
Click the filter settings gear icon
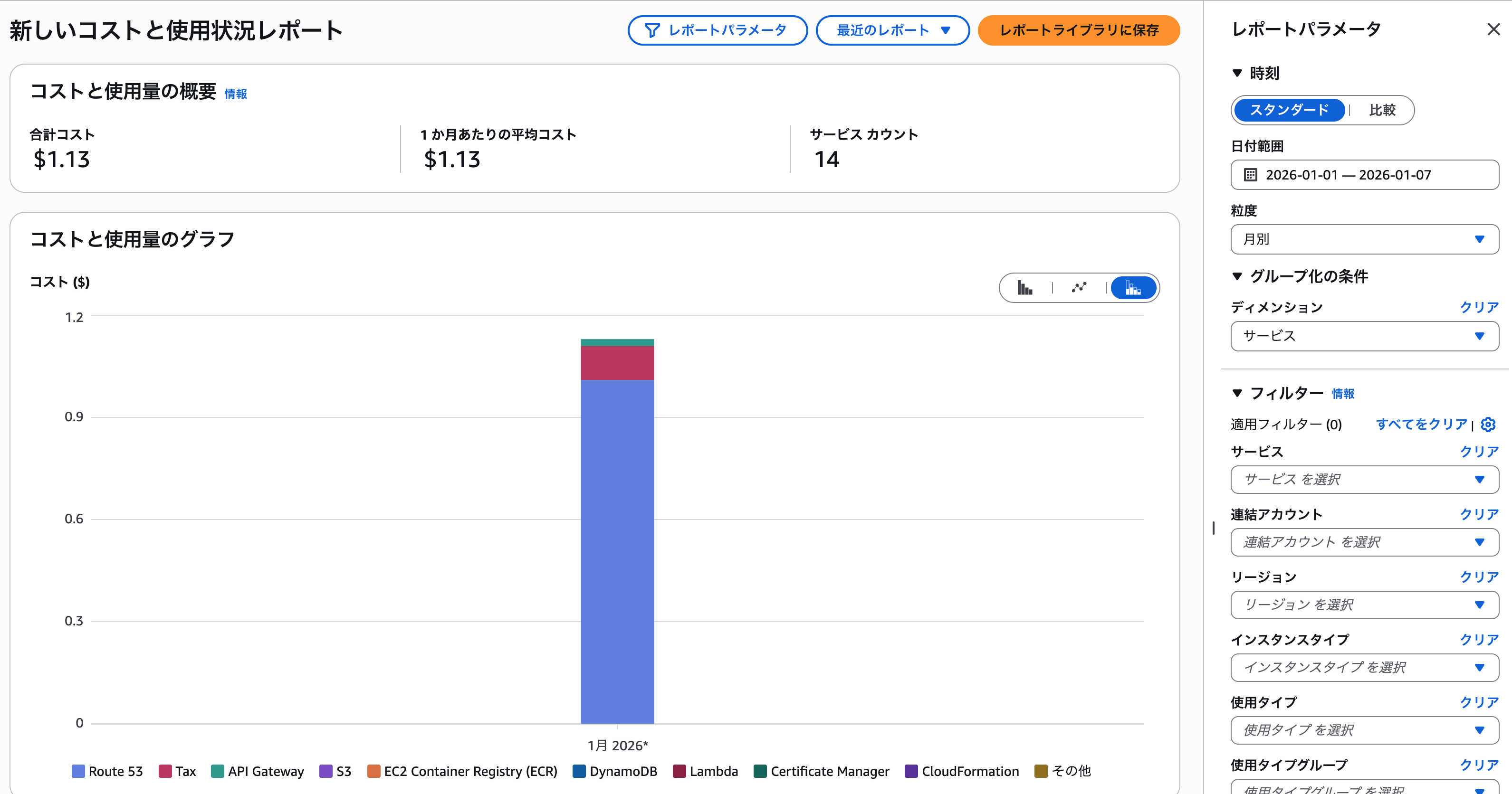click(x=1488, y=424)
